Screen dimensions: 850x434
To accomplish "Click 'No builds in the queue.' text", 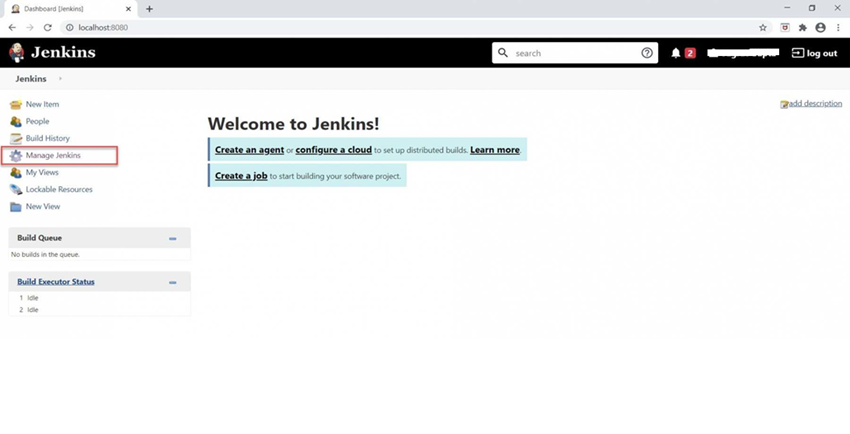I will 46,255.
